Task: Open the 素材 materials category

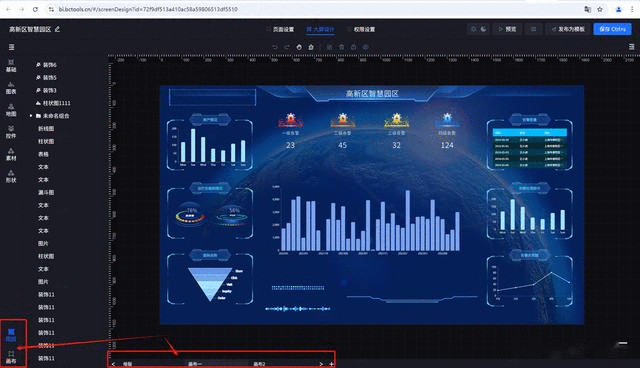Action: click(x=11, y=154)
